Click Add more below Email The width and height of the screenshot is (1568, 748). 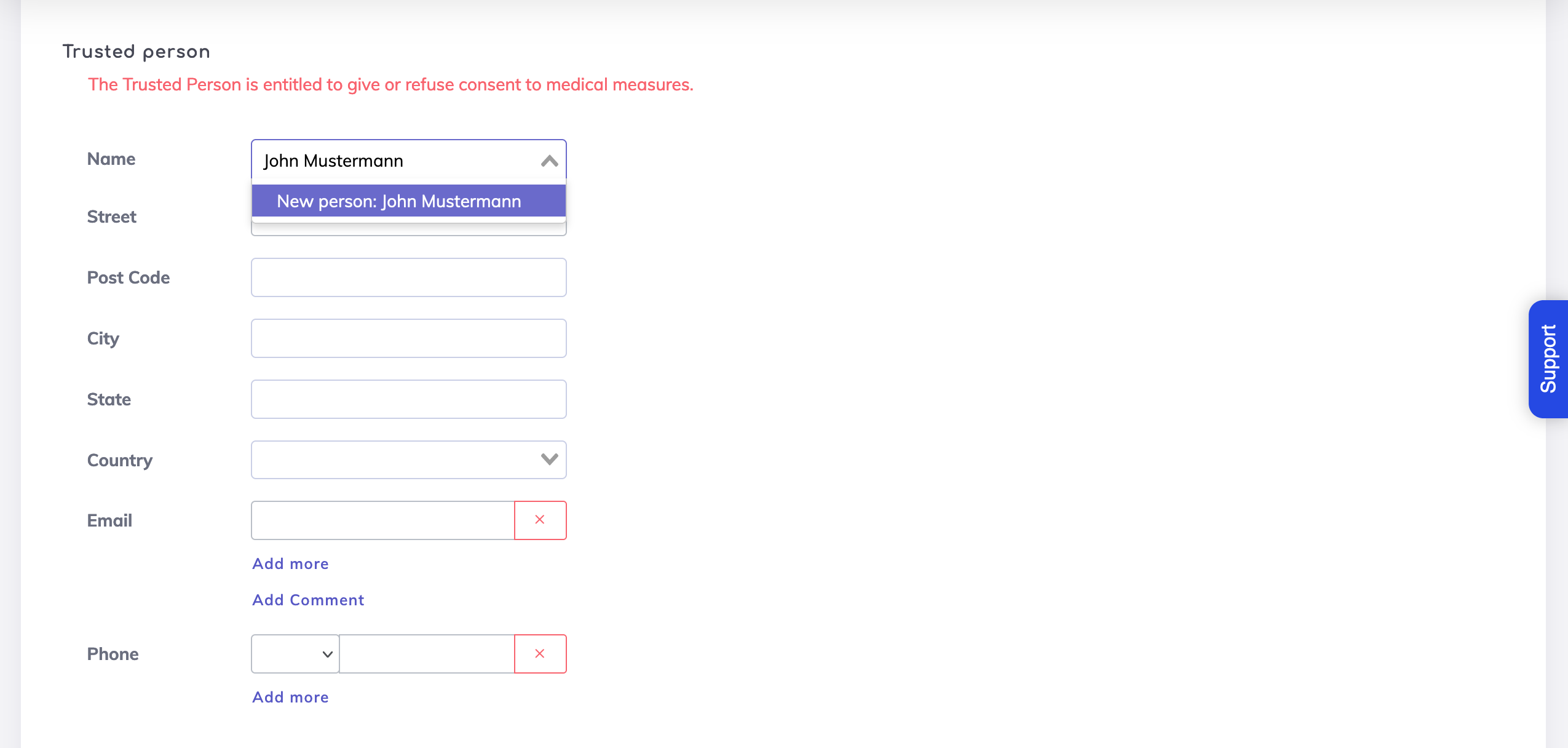290,563
